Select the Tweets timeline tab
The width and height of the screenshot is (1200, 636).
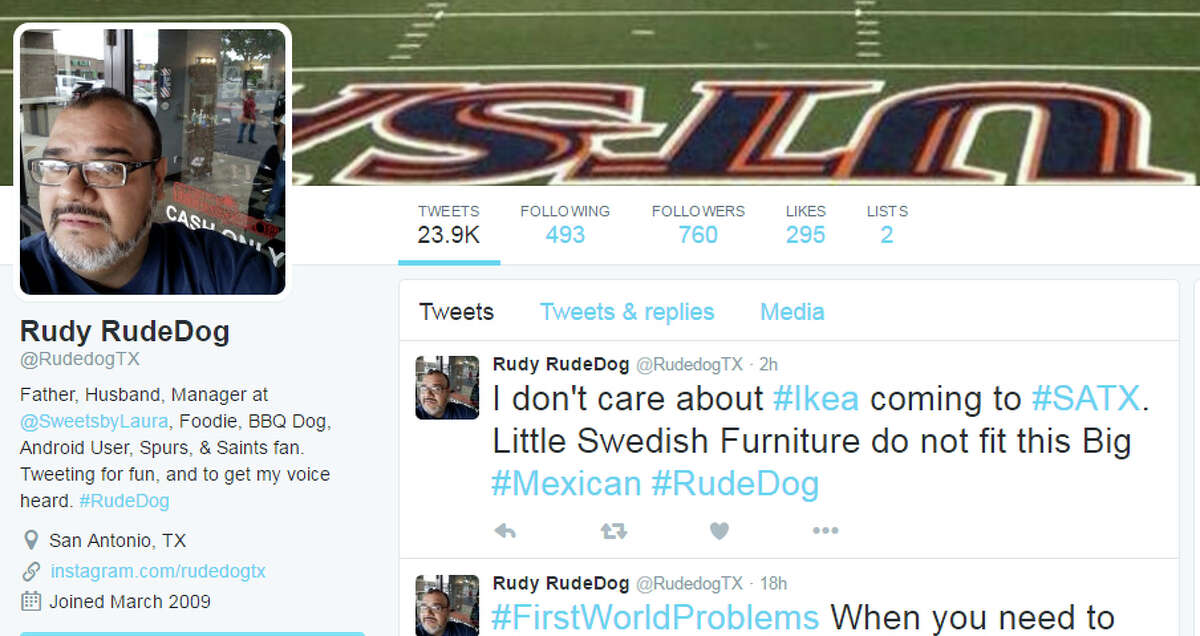click(456, 312)
